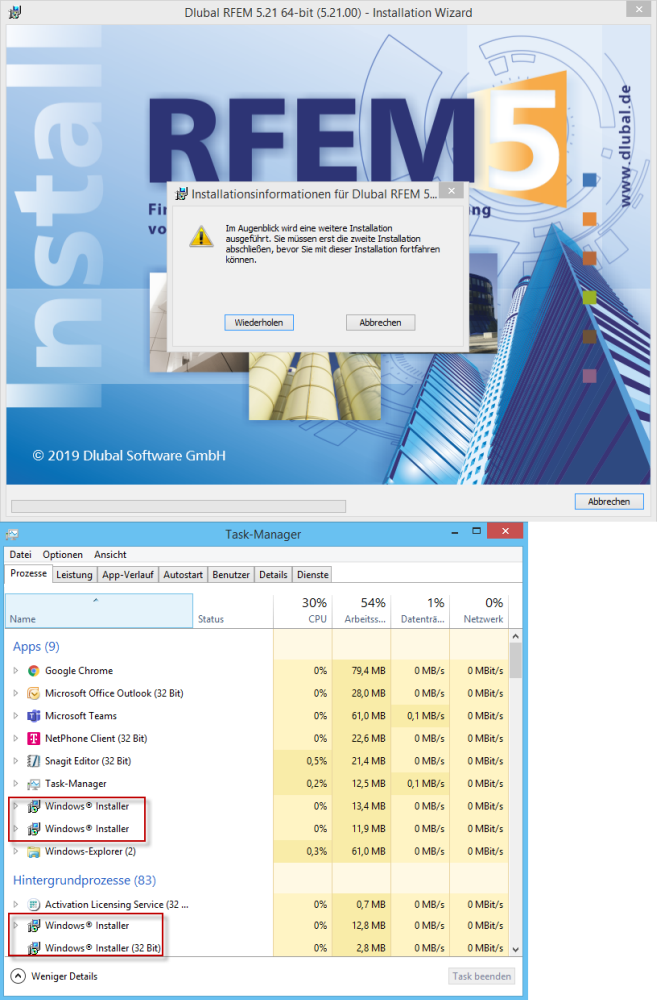657x1000 pixels.
Task: Click the Microsoft Office Outlook icon
Action: click(x=34, y=693)
